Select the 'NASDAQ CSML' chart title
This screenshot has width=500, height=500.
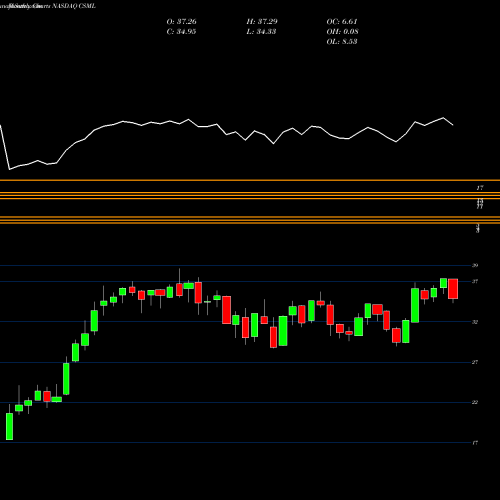74,6
